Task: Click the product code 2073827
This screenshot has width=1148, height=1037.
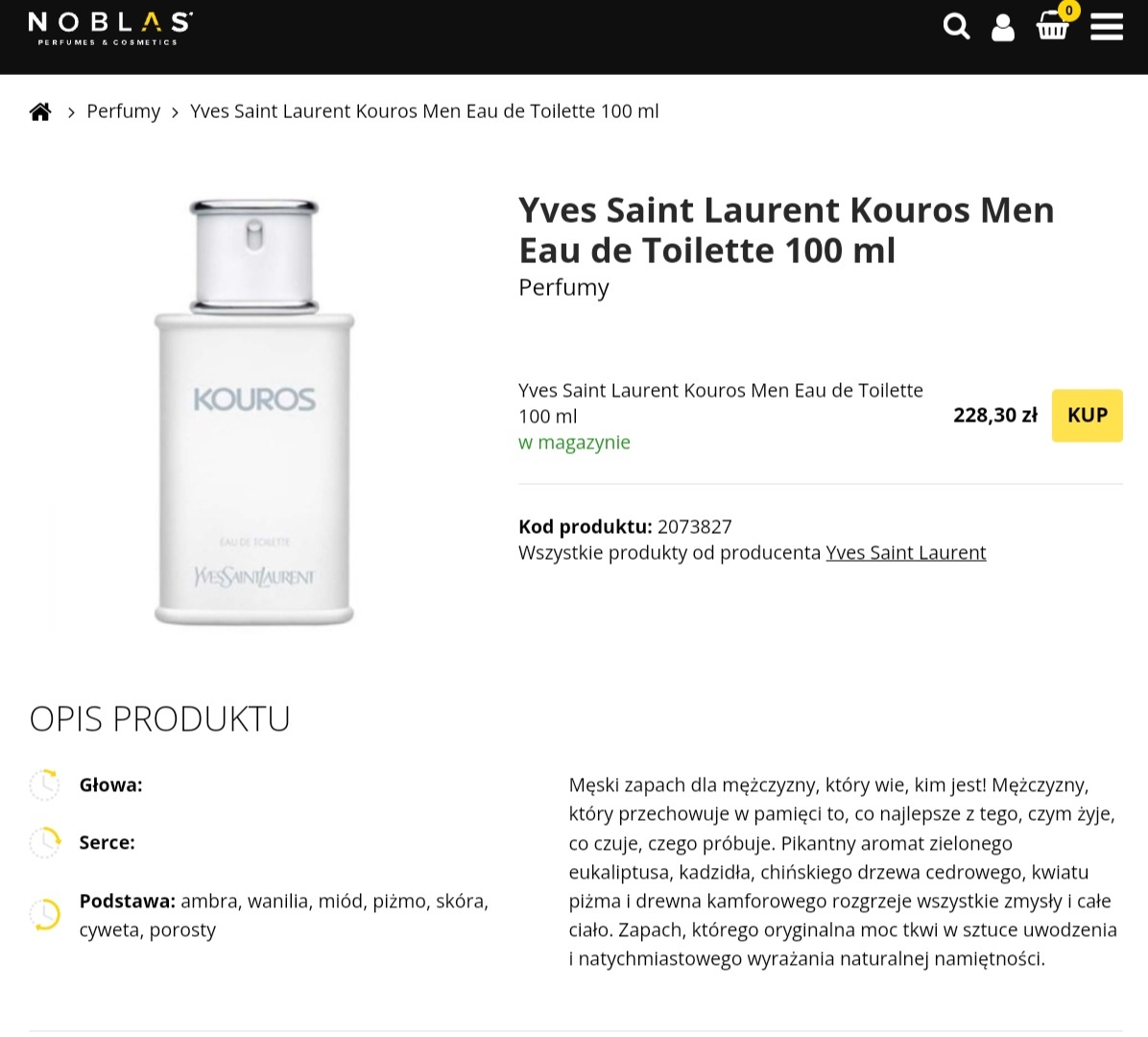Action: 694,526
